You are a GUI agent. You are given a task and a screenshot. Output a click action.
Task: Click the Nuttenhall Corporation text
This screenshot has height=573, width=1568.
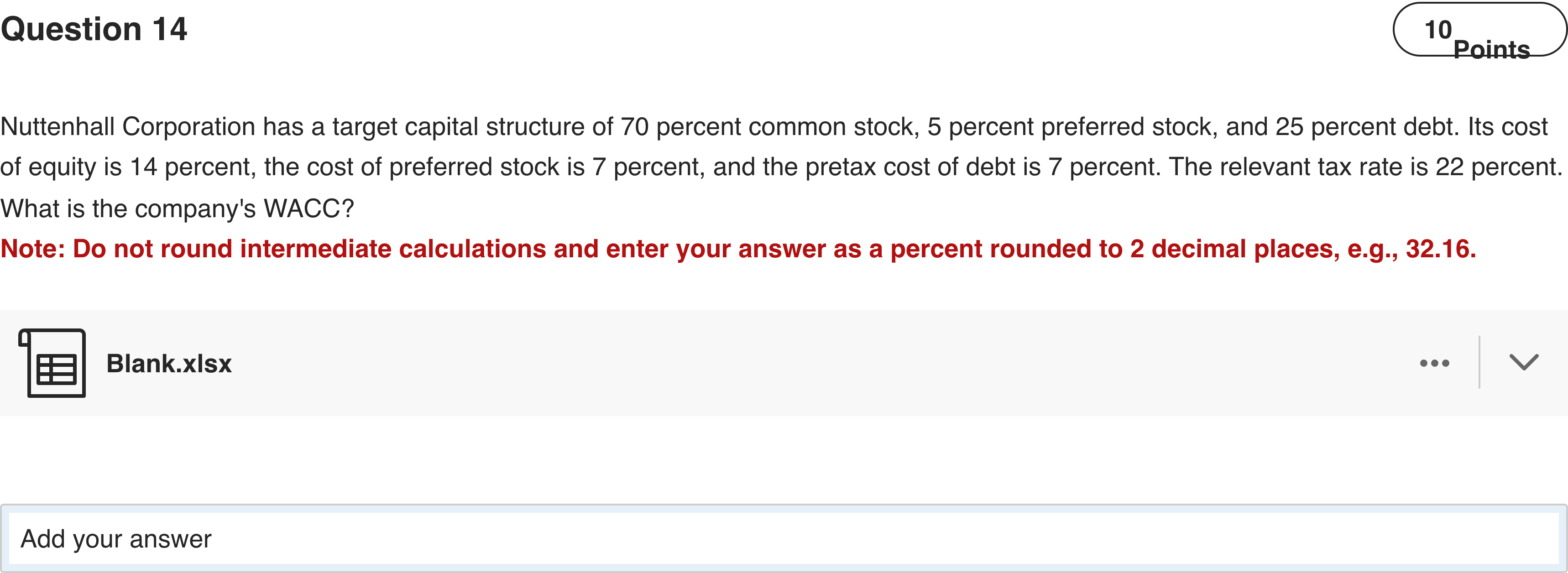pyautogui.click(x=128, y=126)
